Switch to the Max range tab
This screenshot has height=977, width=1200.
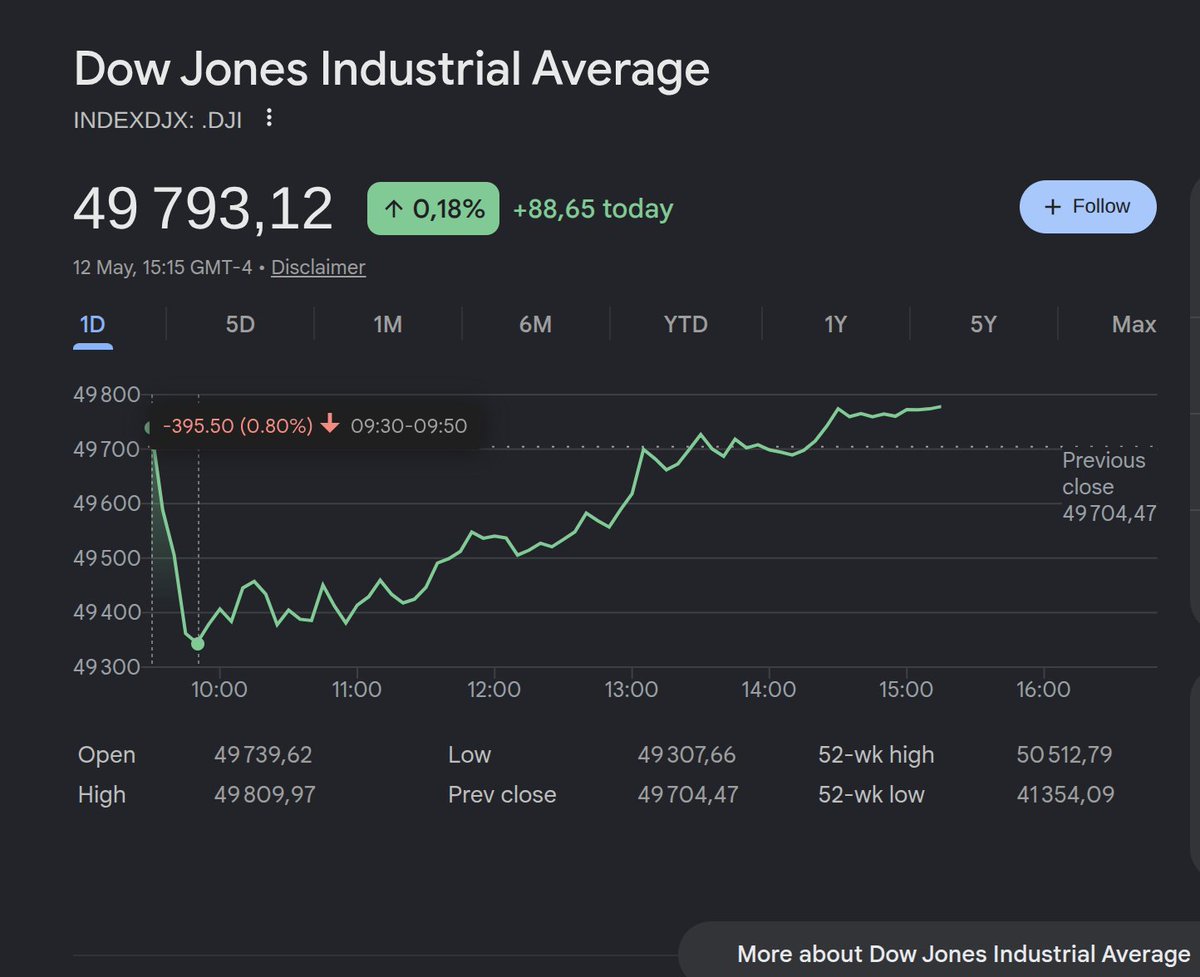pos(1134,324)
